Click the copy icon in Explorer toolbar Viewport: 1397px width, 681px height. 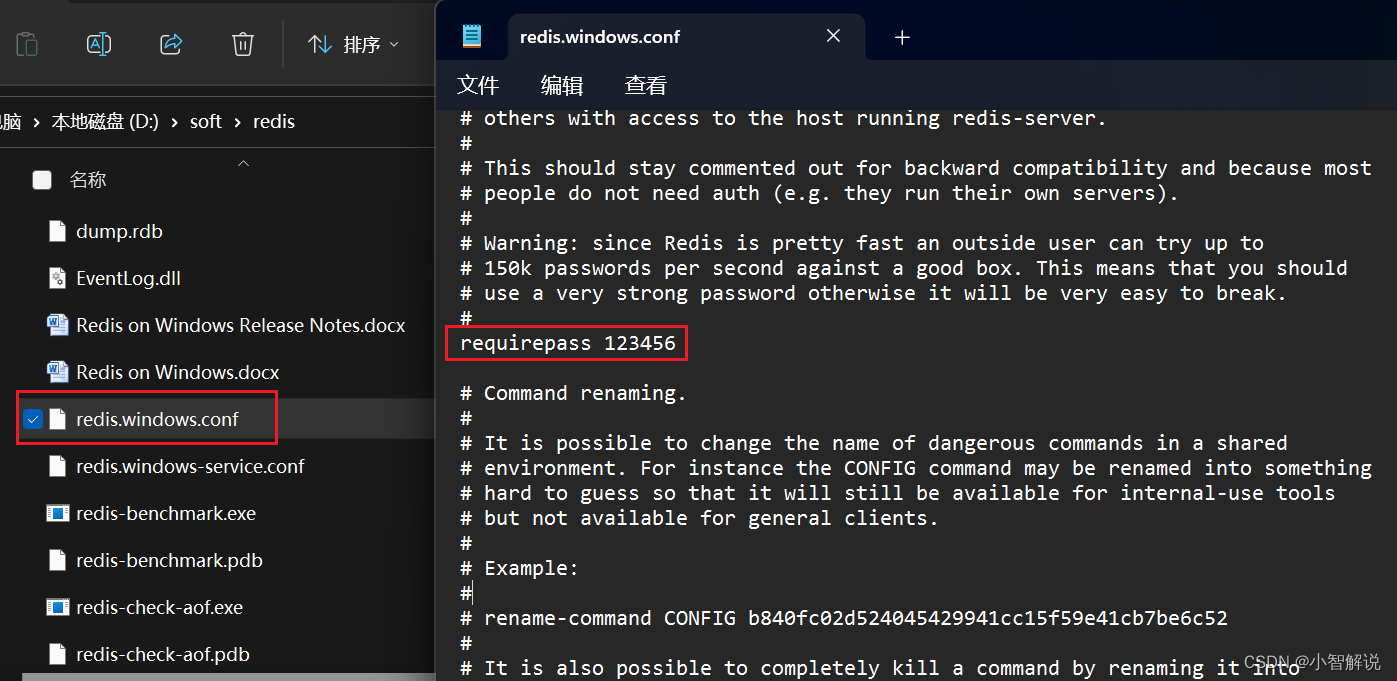point(27,44)
